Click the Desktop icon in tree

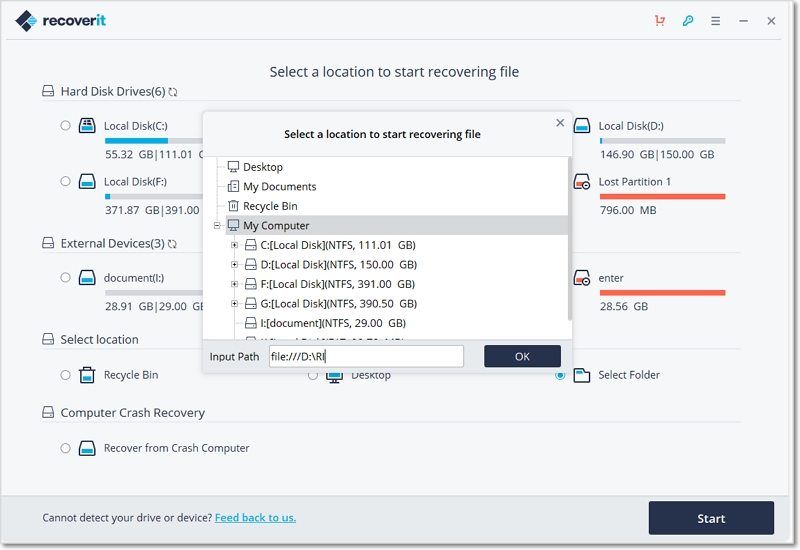pyautogui.click(x=233, y=167)
